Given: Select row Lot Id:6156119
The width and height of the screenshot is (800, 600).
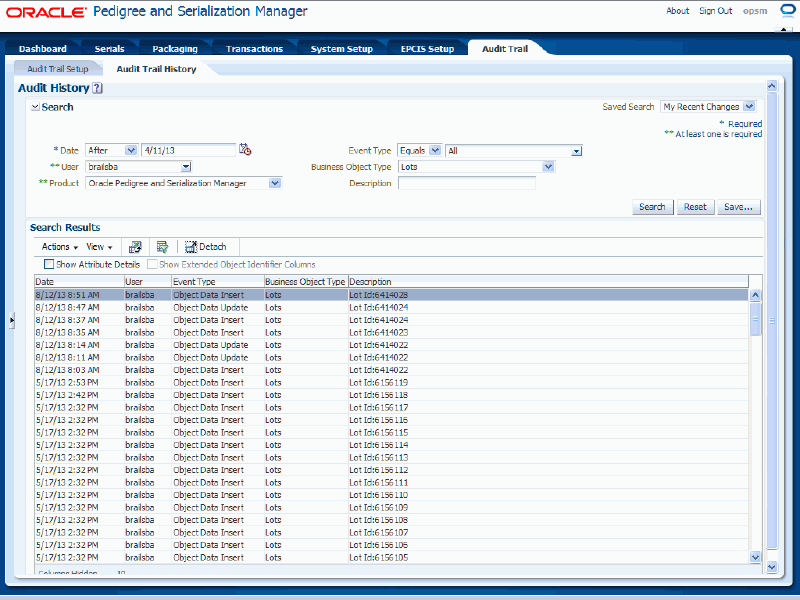Looking at the screenshot, I should [x=391, y=383].
